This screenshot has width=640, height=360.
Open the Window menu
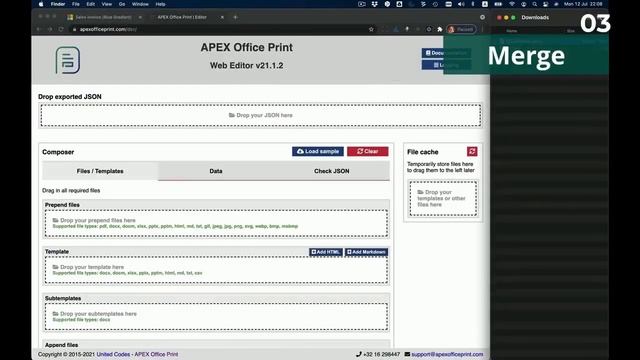(140, 4)
